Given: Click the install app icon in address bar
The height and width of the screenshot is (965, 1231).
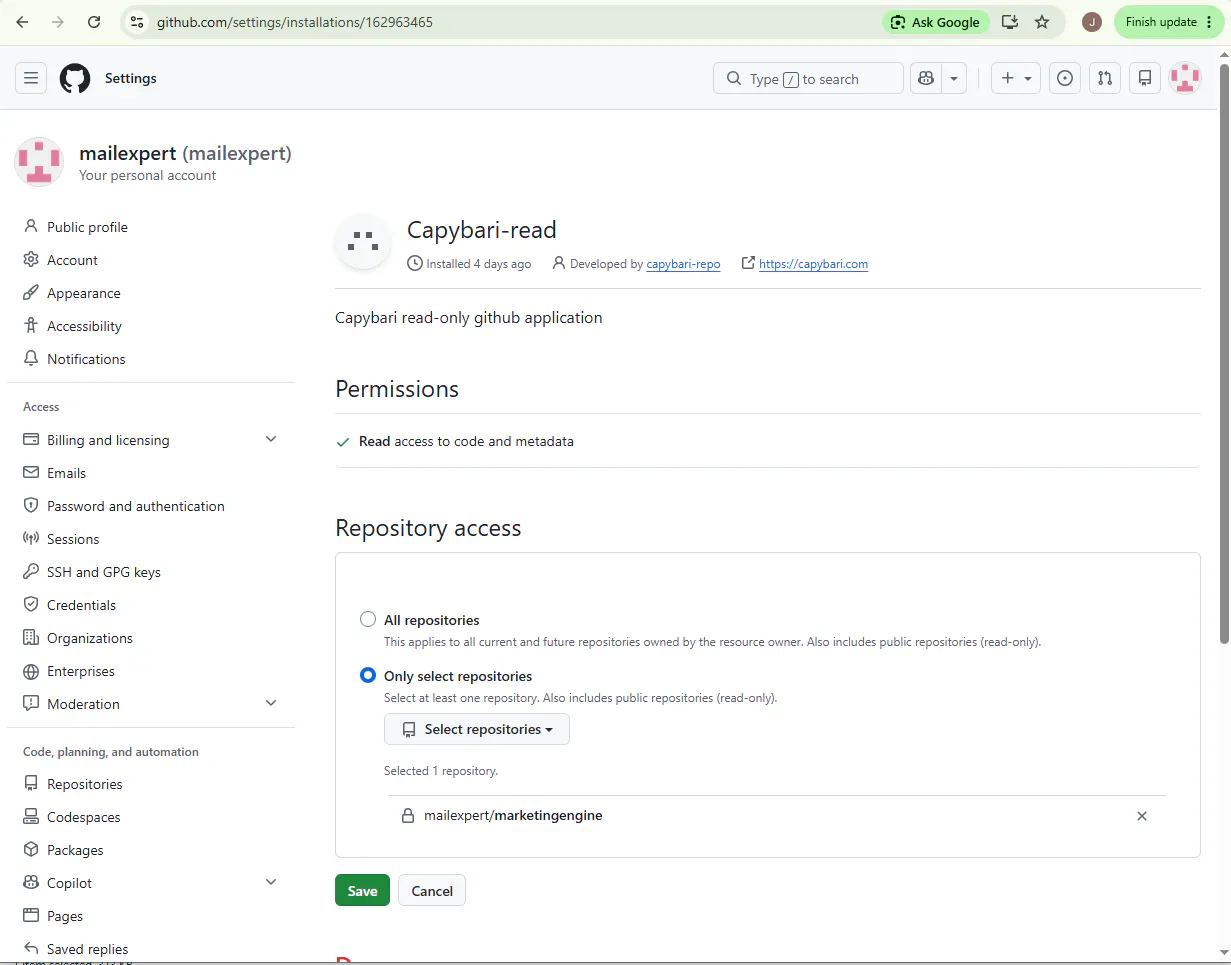Looking at the screenshot, I should [x=1010, y=22].
